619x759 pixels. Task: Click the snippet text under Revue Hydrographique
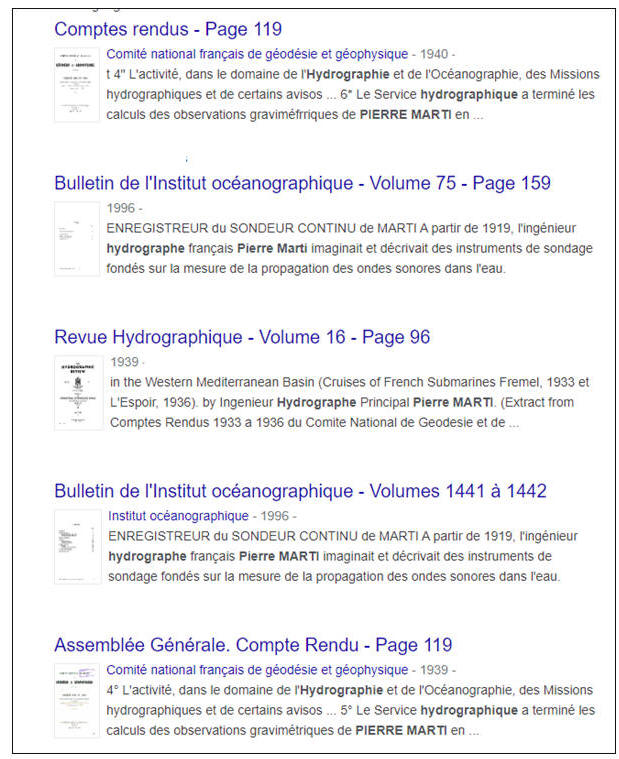pyautogui.click(x=350, y=402)
